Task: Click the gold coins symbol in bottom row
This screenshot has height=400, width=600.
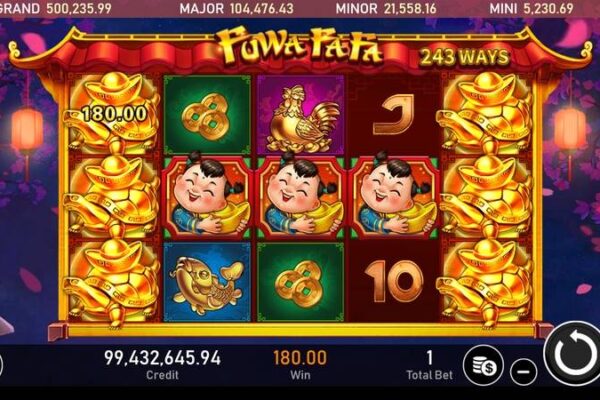Action: (301, 282)
